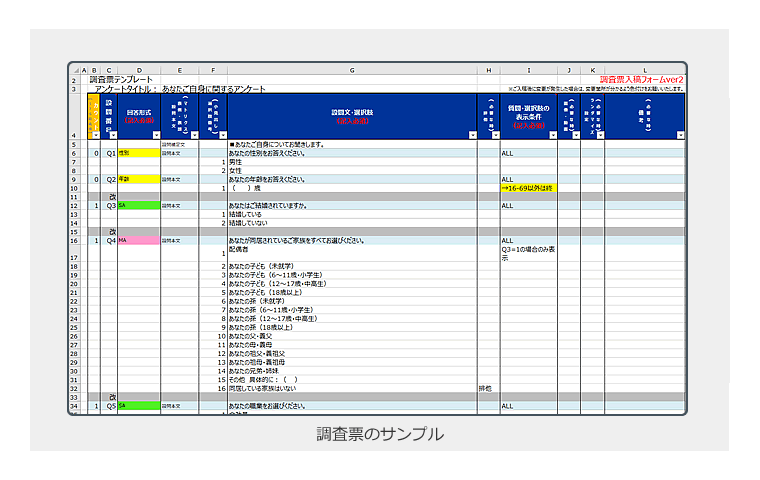Open filter dropdown in column K header

[x=600, y=135]
